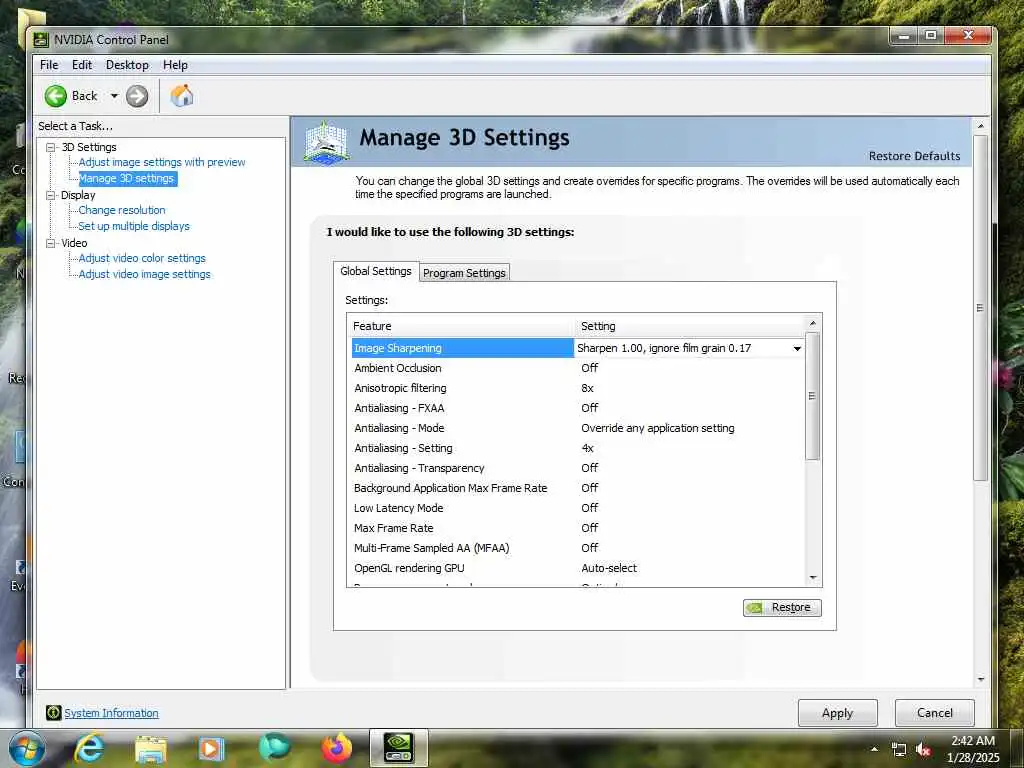
Task: Open Adjust image settings with preview
Action: 162,162
